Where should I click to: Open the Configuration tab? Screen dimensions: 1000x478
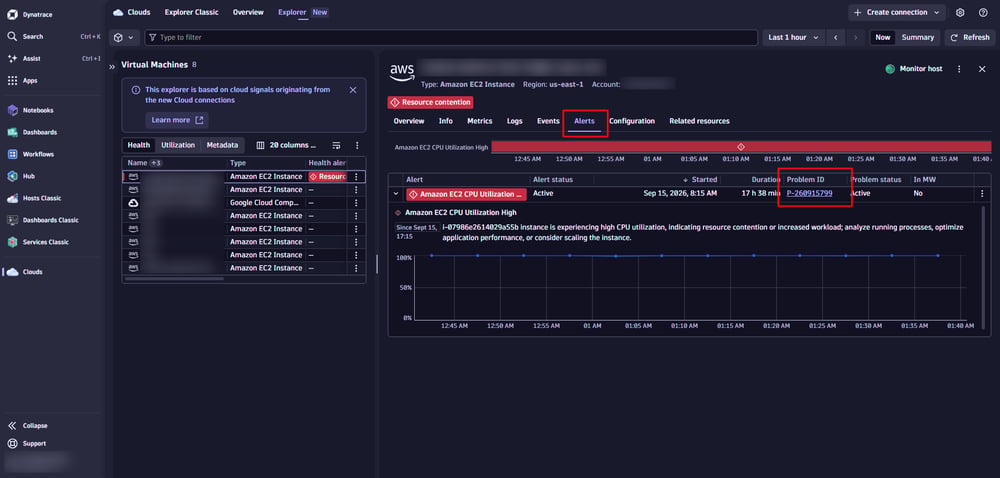[x=631, y=121]
